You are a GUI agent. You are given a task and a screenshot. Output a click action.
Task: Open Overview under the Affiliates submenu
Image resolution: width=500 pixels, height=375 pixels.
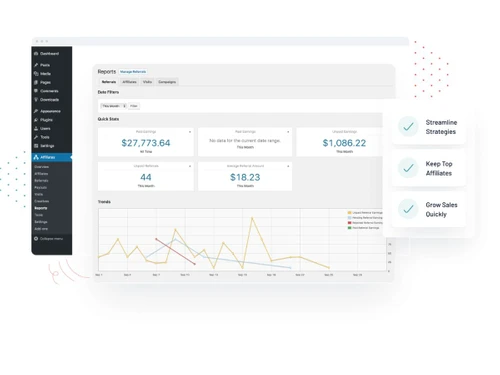pyautogui.click(x=42, y=167)
